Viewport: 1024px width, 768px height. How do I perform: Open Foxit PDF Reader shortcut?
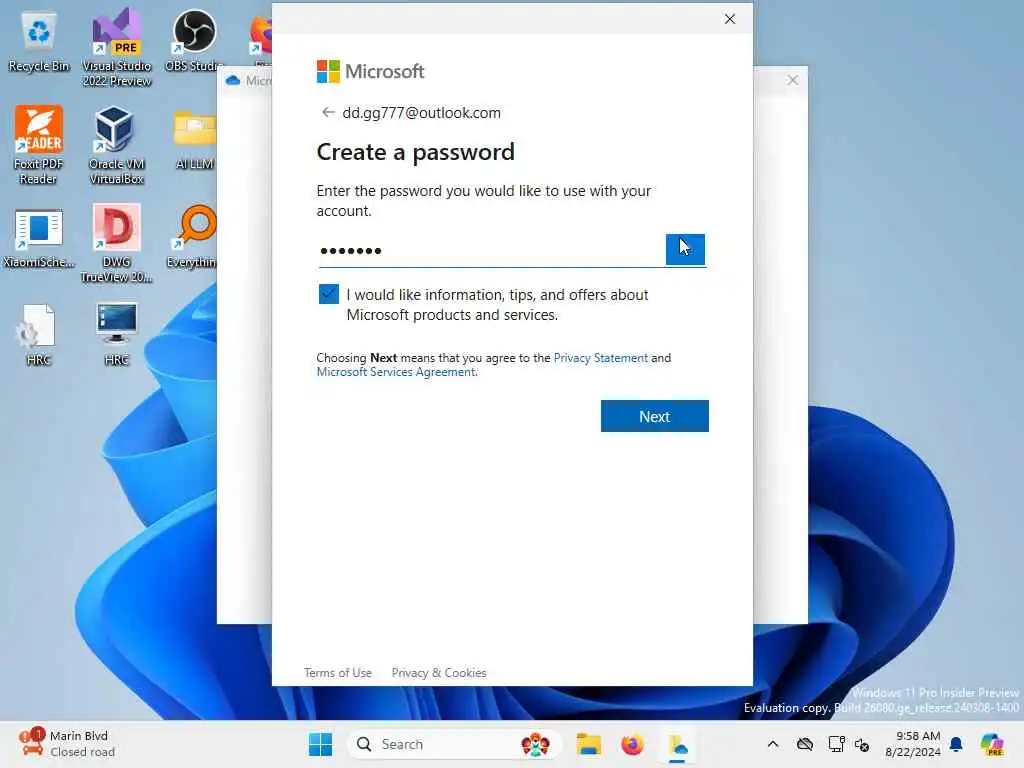pos(39,144)
